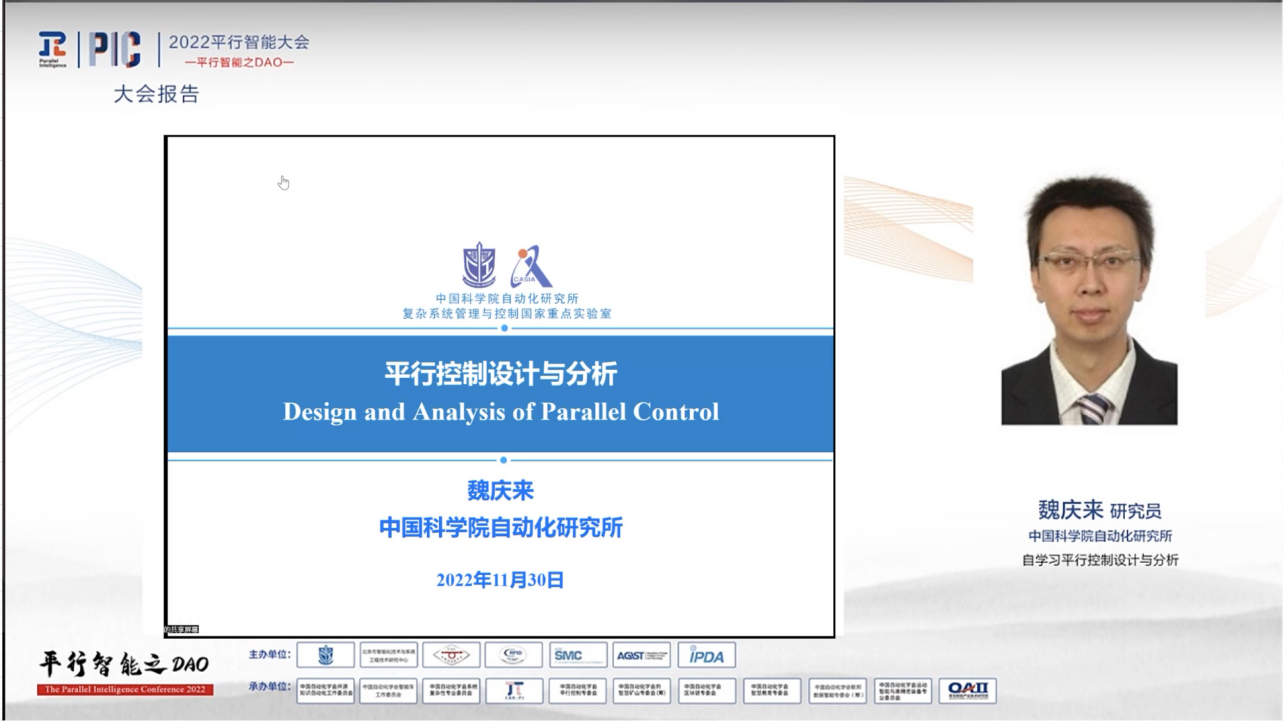
Task: Click the SMC sponsor logo
Action: 577,655
